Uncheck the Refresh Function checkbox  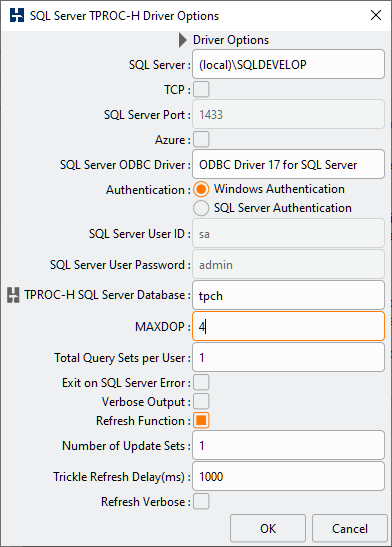[201, 420]
